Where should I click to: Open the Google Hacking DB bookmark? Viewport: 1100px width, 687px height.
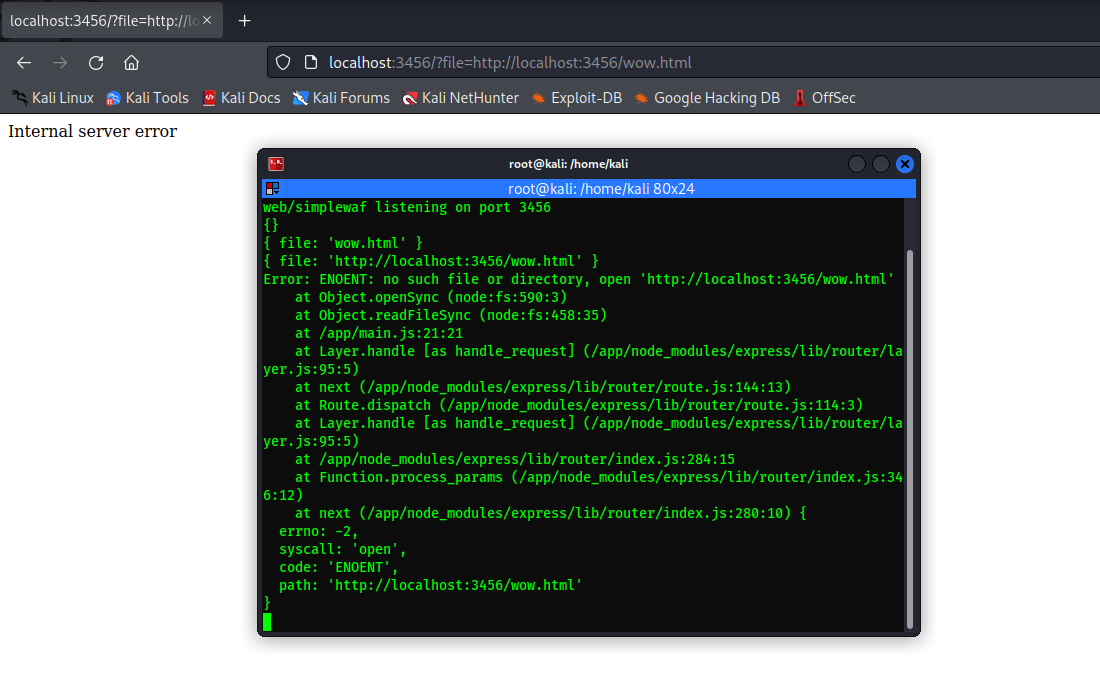click(x=707, y=98)
